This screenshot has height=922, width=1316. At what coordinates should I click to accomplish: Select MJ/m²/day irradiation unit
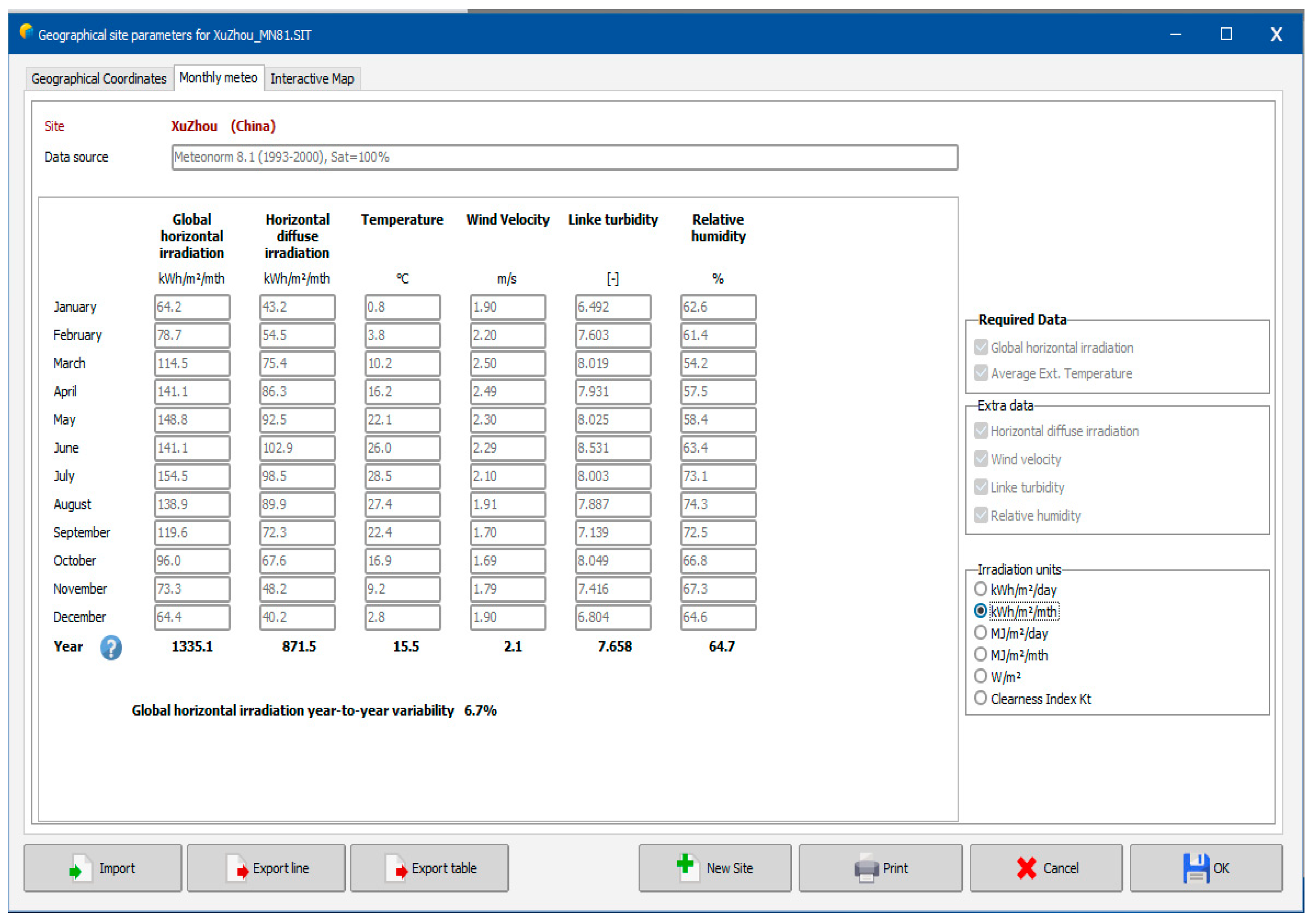[981, 633]
